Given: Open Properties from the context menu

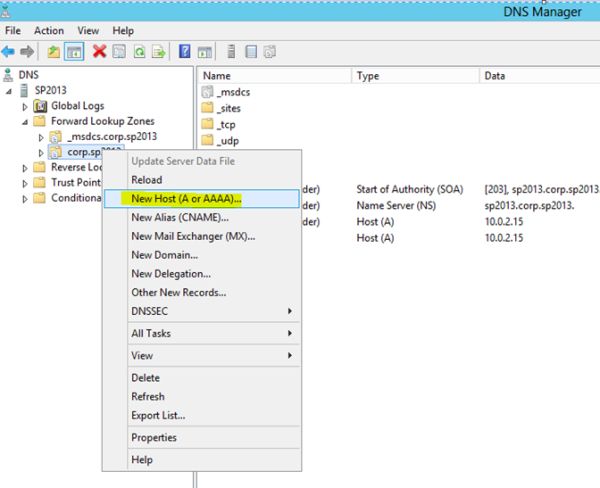Looking at the screenshot, I should (x=202, y=437).
